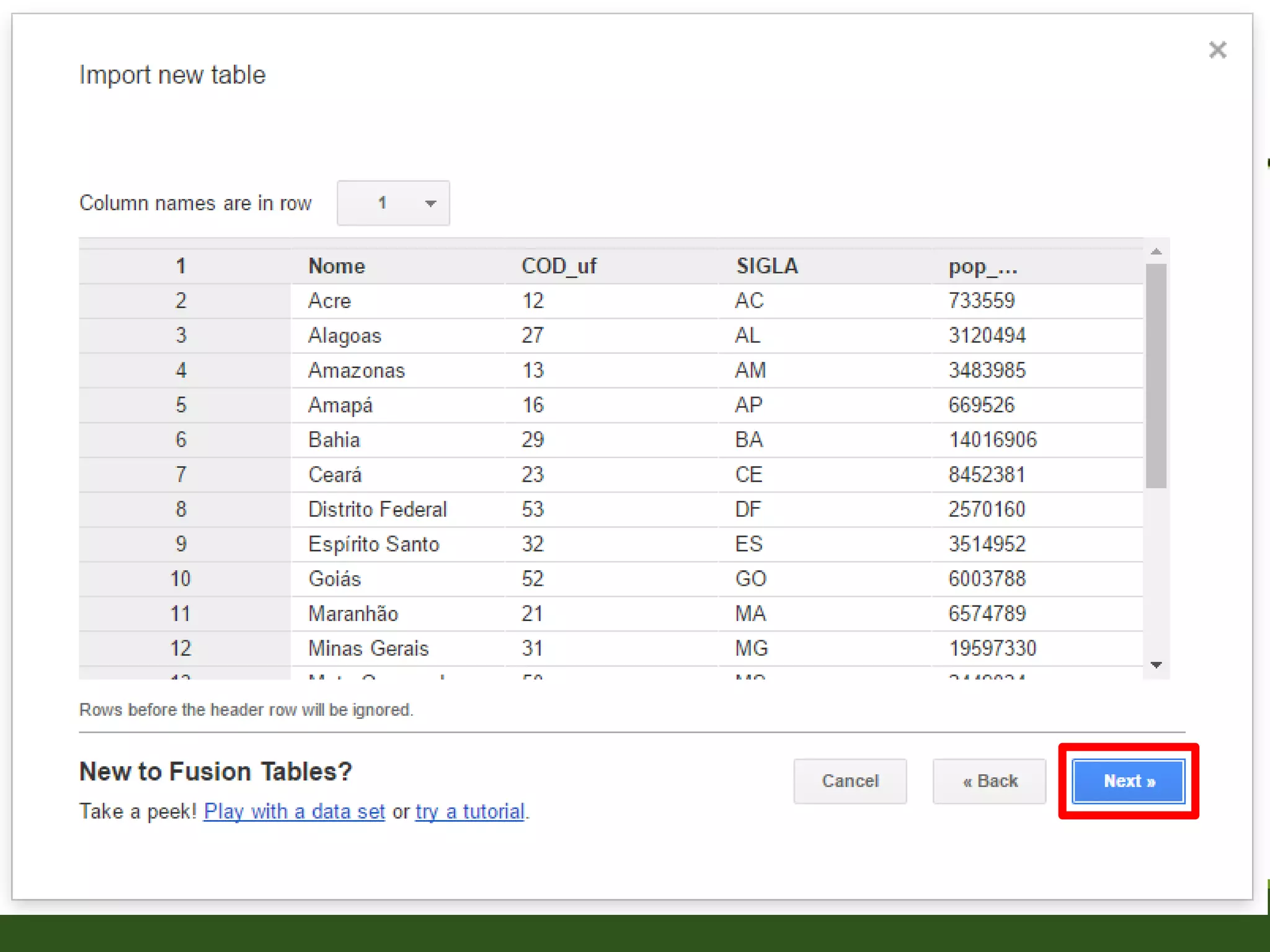This screenshot has height=952, width=1270.
Task: Open the try a tutorial link
Action: [470, 811]
